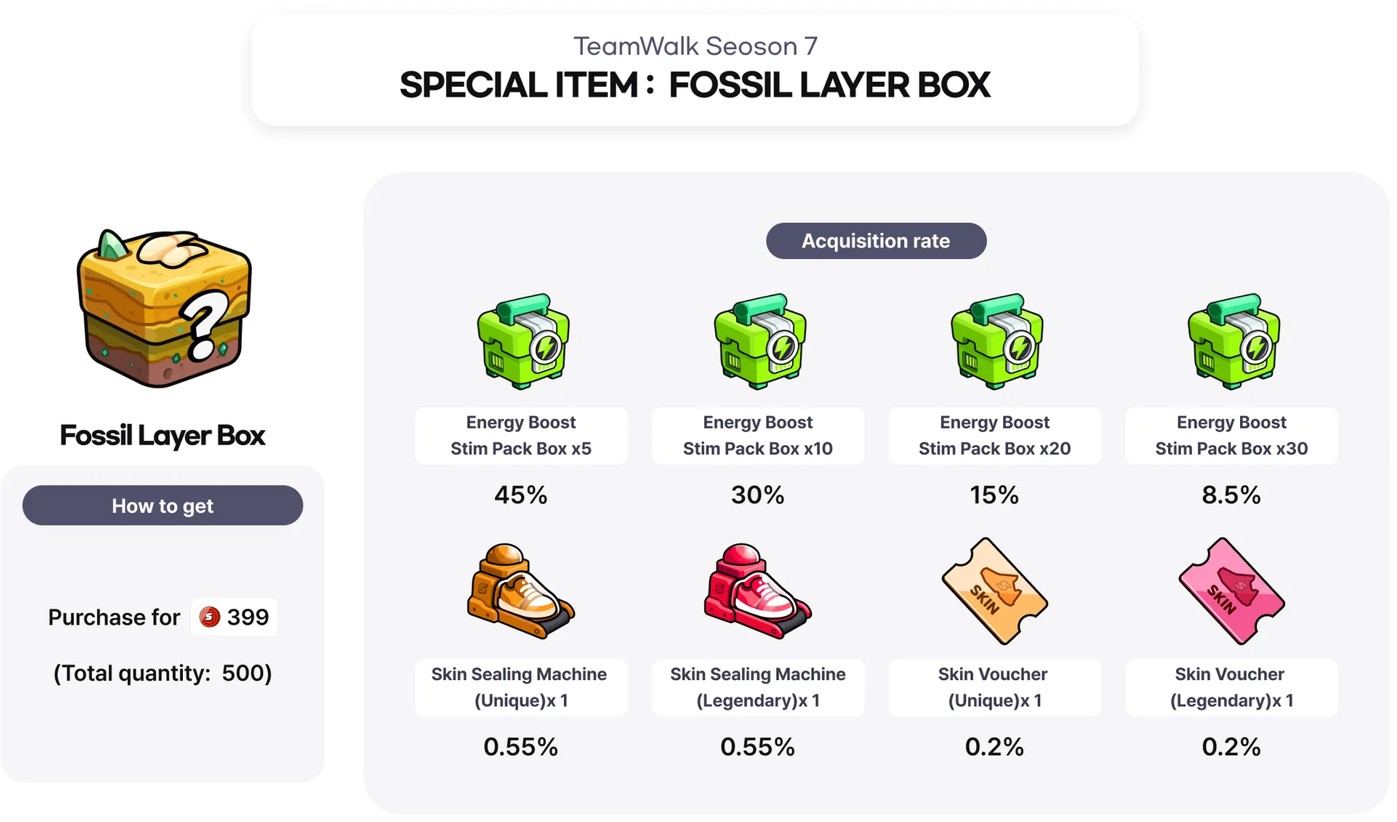Select the Stim Pack Box x20 icon
The image size is (1397, 822).
click(996, 341)
